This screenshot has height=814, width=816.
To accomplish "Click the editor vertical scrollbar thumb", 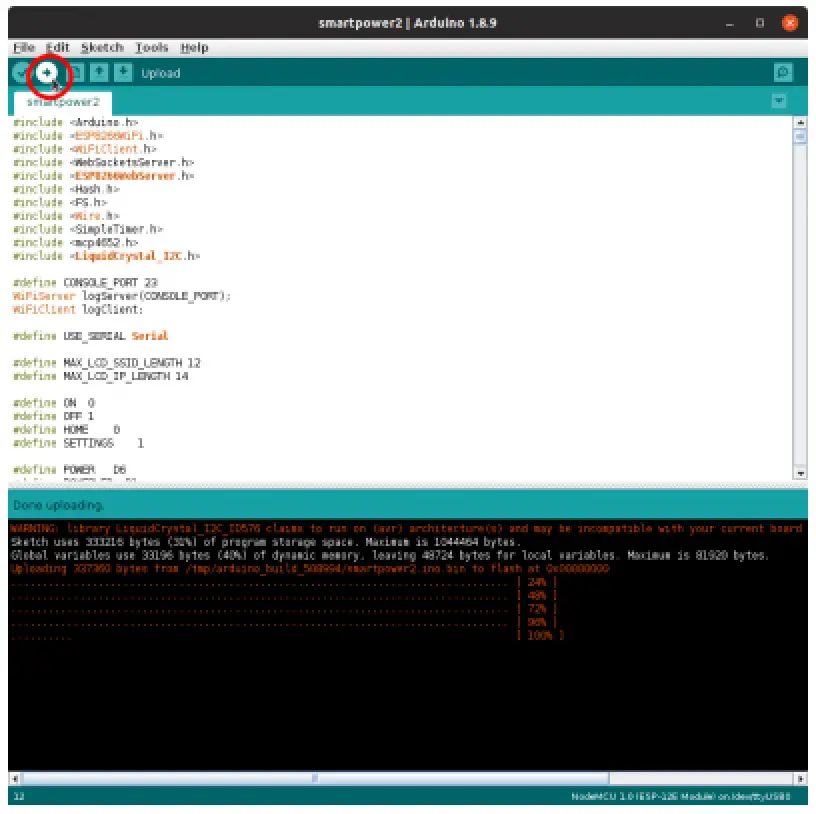I will click(x=800, y=138).
